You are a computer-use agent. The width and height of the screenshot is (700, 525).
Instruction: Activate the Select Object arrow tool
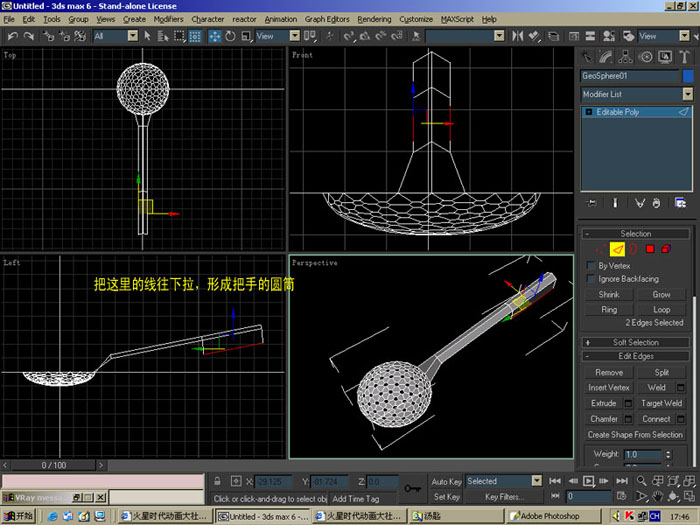(147, 36)
